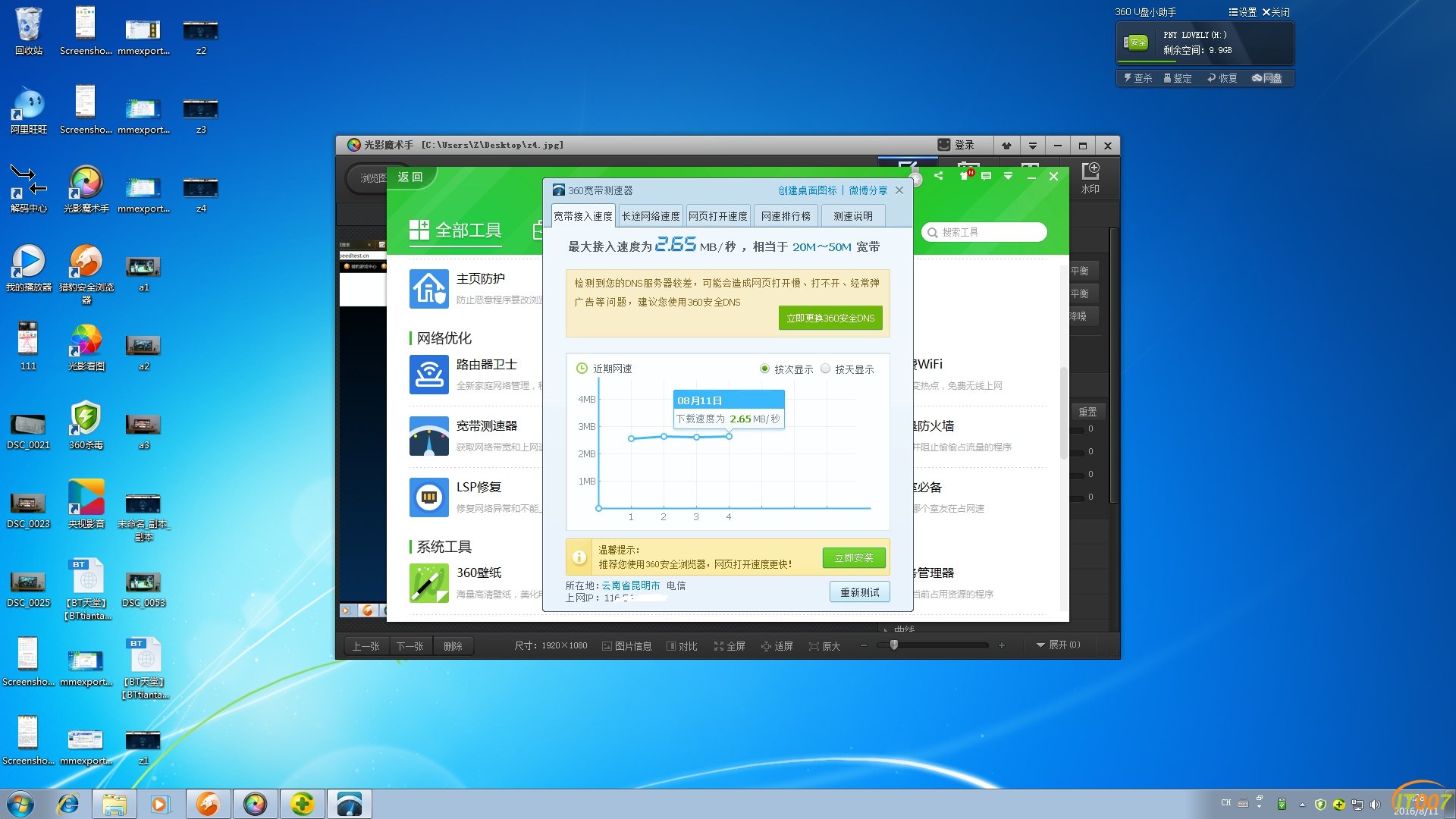The width and height of the screenshot is (1456, 819).
Task: Click the 水印 watermark tool icon
Action: [1090, 178]
